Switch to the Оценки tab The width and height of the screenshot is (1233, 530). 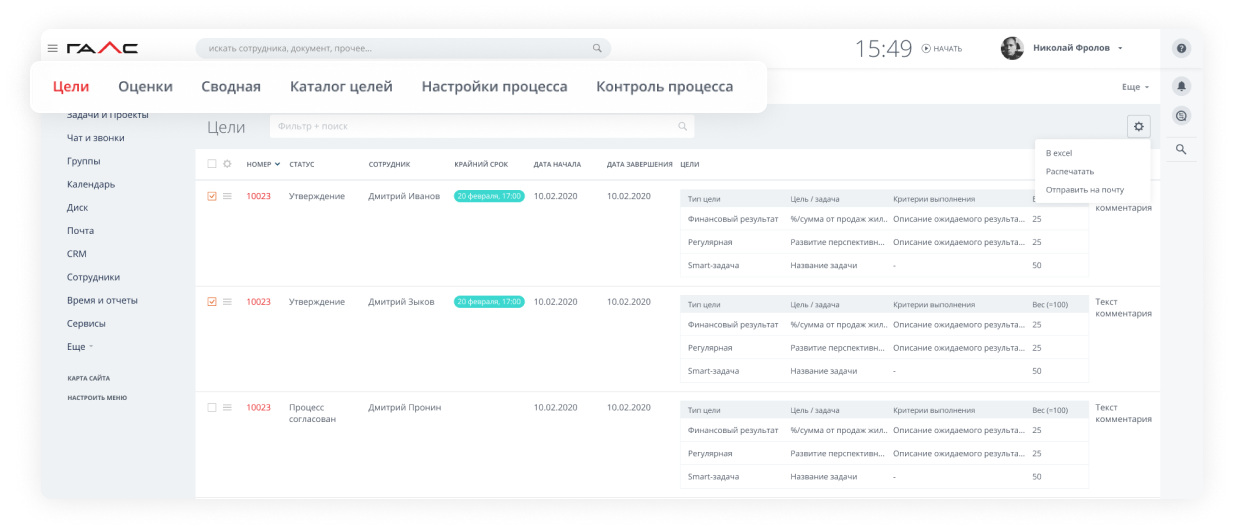coord(145,87)
